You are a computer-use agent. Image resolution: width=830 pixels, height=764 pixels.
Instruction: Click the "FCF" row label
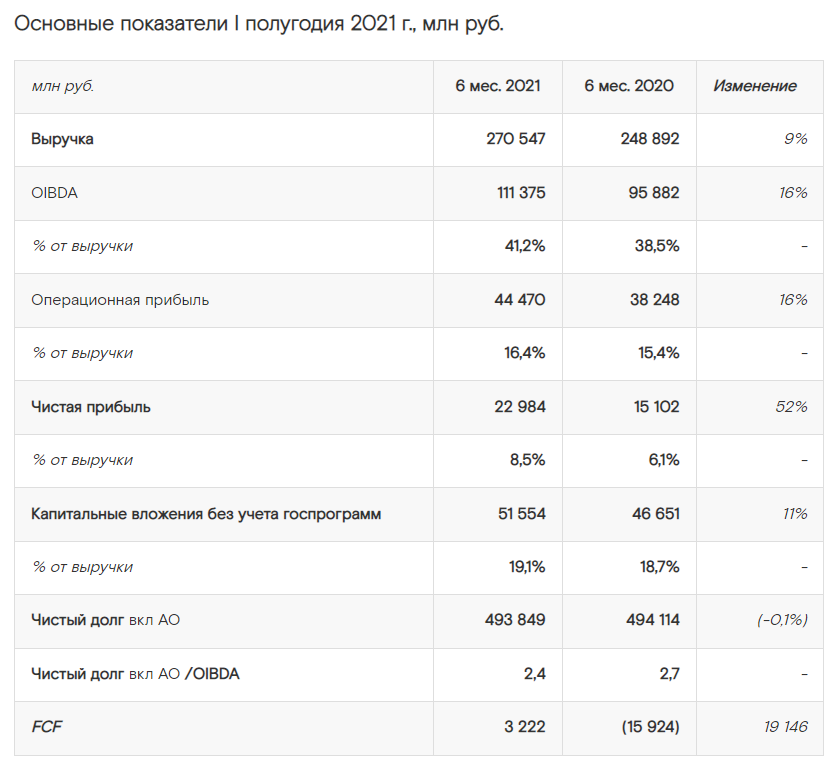46,727
